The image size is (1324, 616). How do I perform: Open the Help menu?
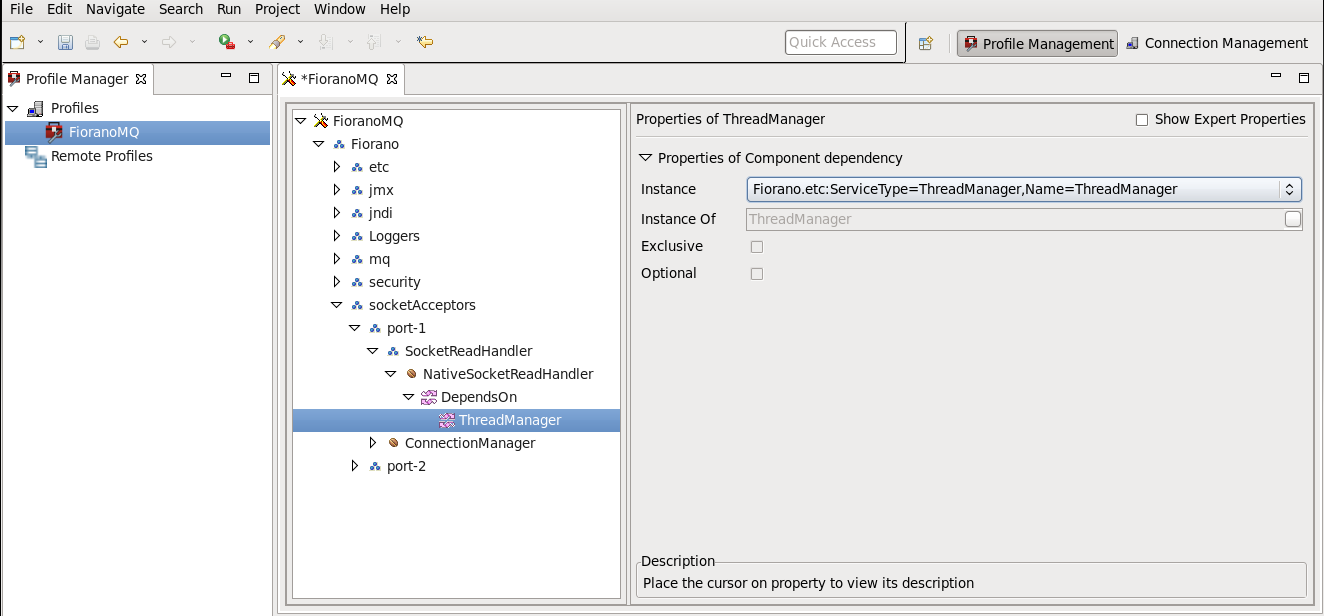(x=395, y=9)
